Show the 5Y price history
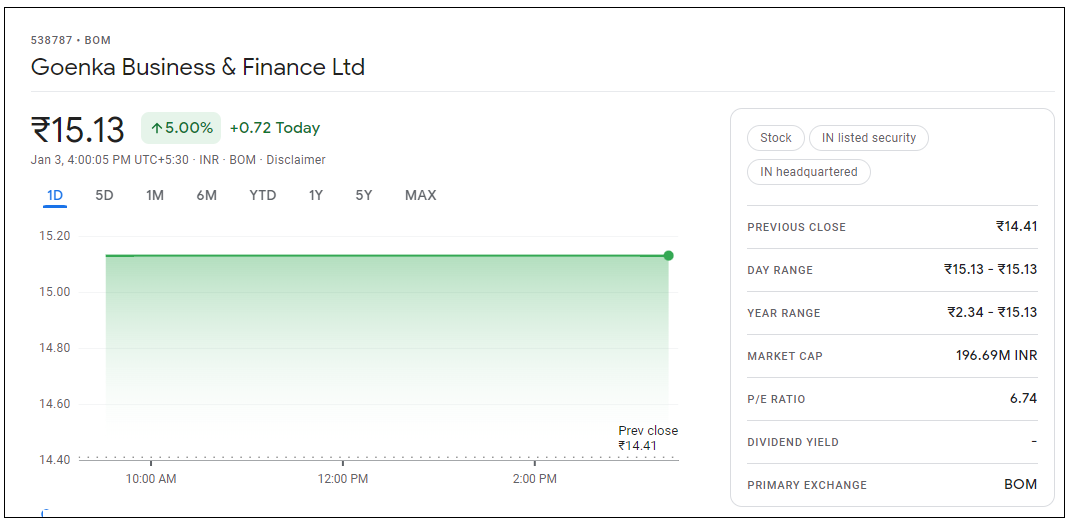Image resolution: width=1069 pixels, height=524 pixels. point(363,195)
